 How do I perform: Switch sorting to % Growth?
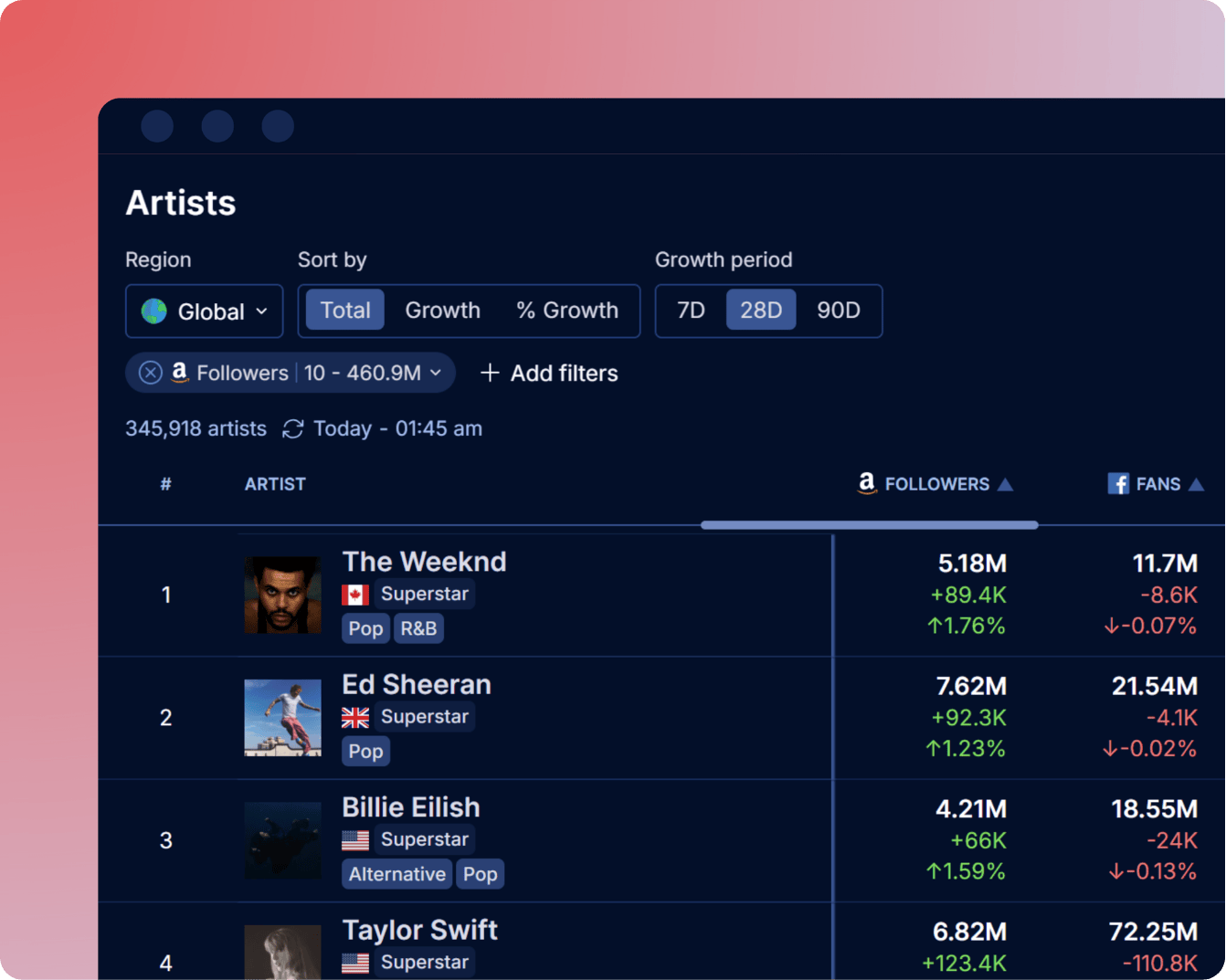(567, 311)
